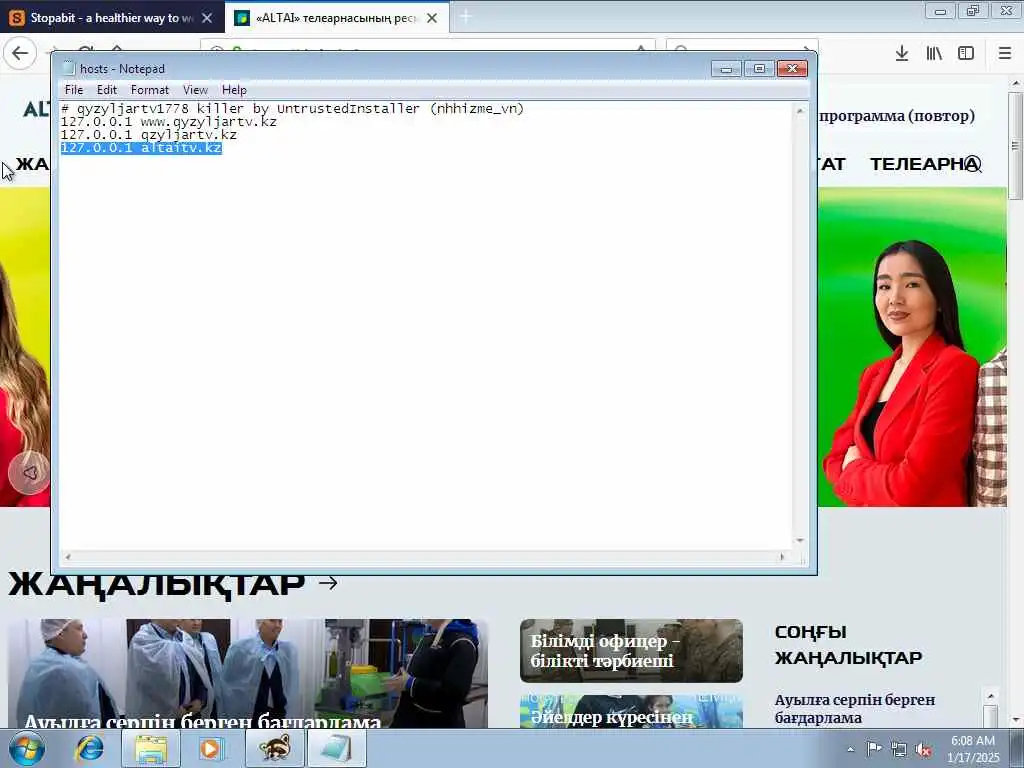Open Firefox library icon

click(934, 54)
